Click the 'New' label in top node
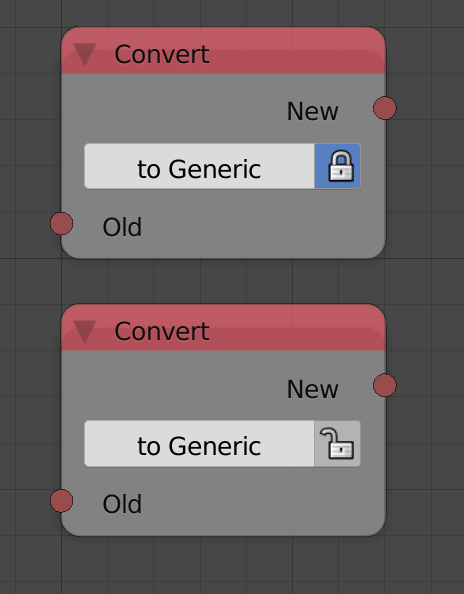464x594 pixels. pyautogui.click(x=312, y=111)
